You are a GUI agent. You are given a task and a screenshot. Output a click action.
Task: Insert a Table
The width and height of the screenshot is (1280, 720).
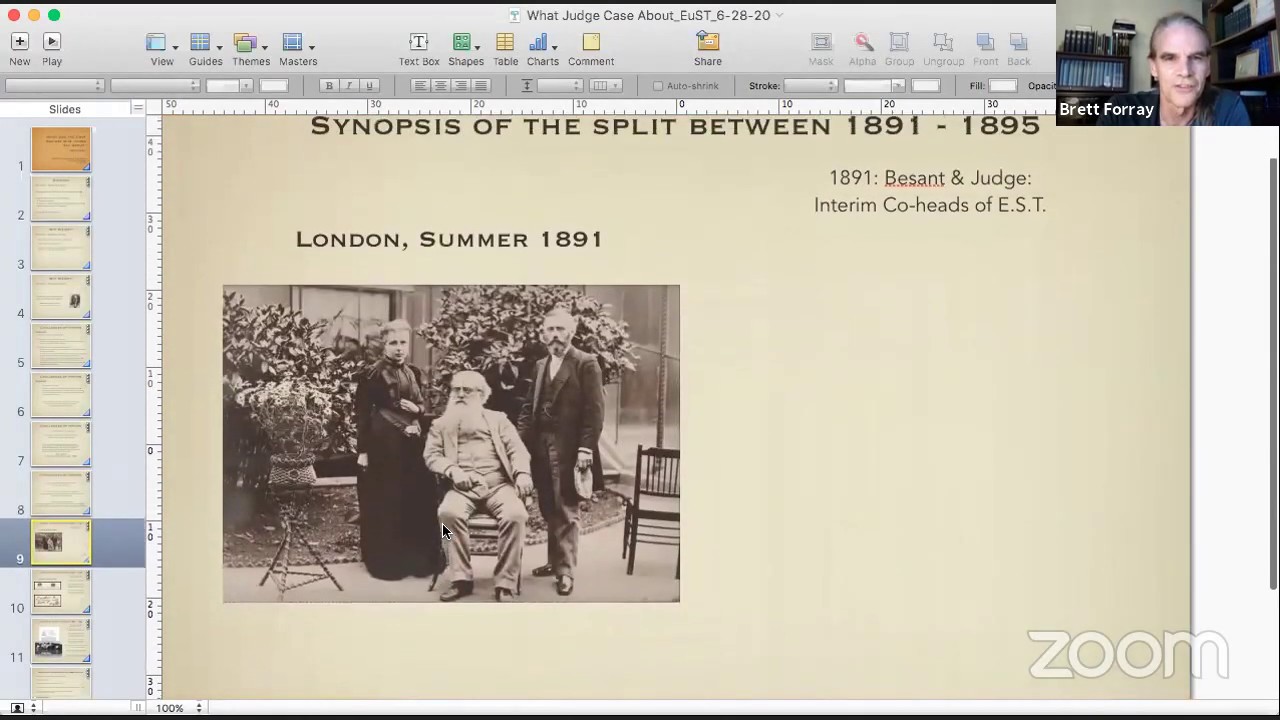[x=505, y=42]
